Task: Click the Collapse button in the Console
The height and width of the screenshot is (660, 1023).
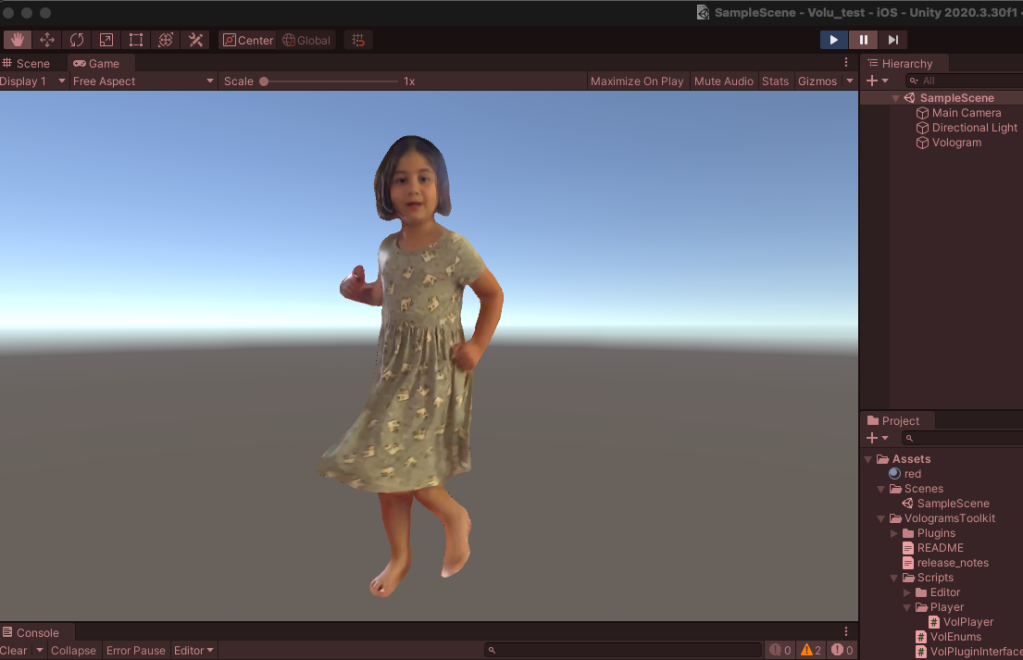Action: tap(73, 650)
